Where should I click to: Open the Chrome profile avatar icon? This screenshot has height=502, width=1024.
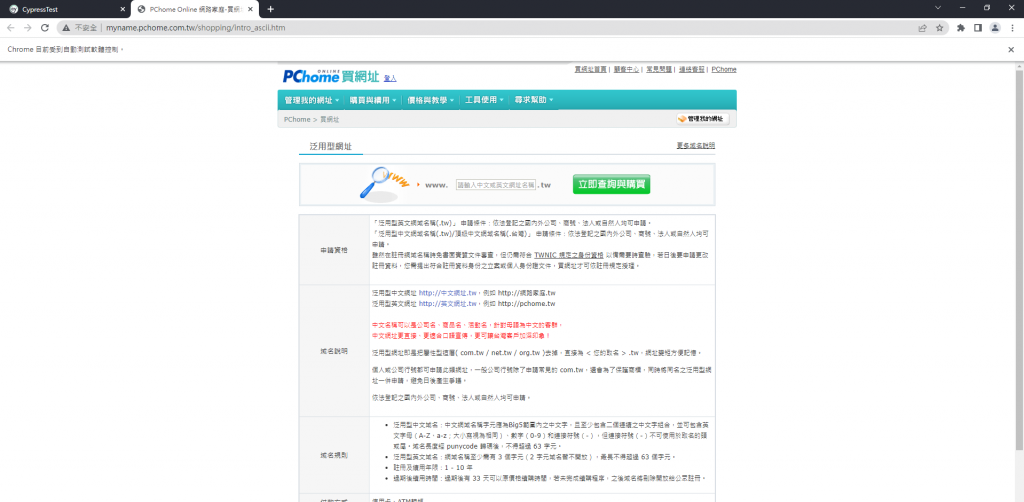click(x=995, y=28)
